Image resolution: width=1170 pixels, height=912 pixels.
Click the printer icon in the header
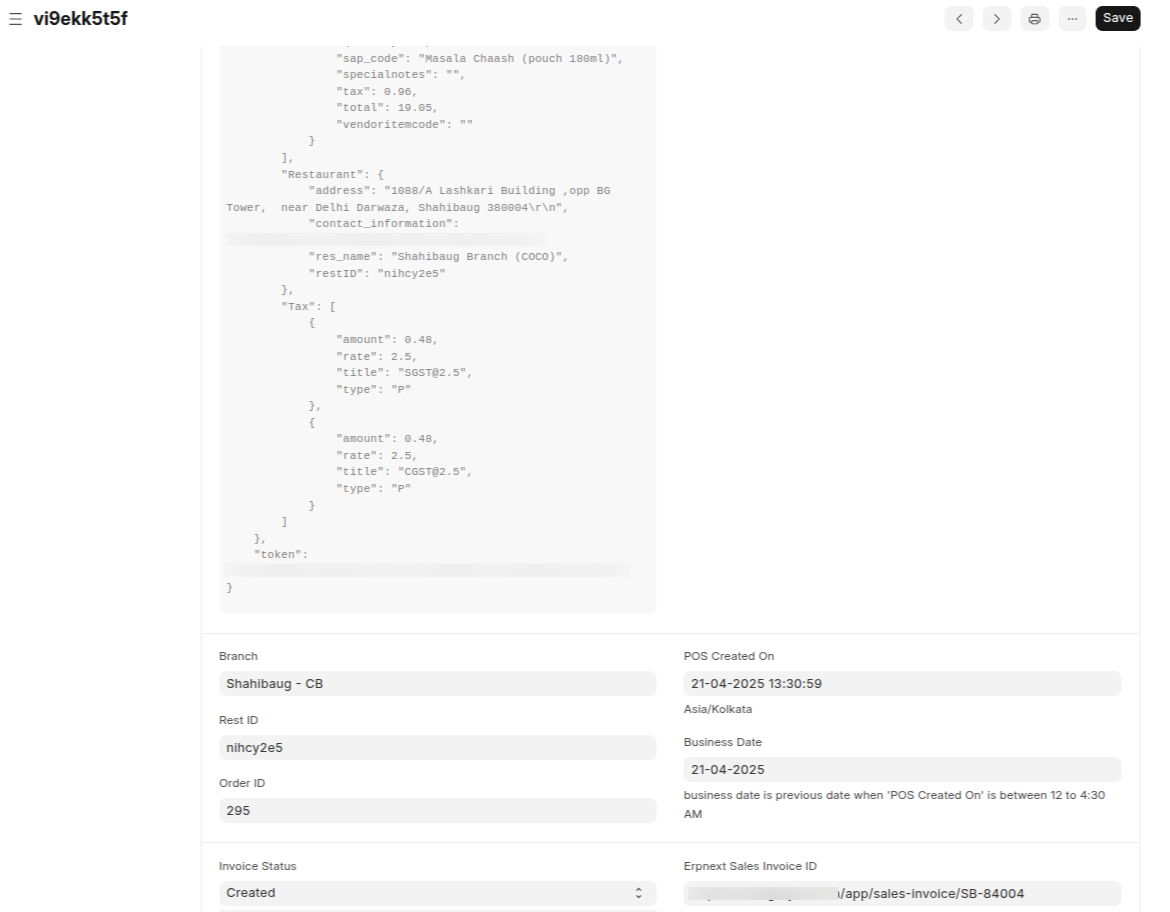pos(1034,19)
